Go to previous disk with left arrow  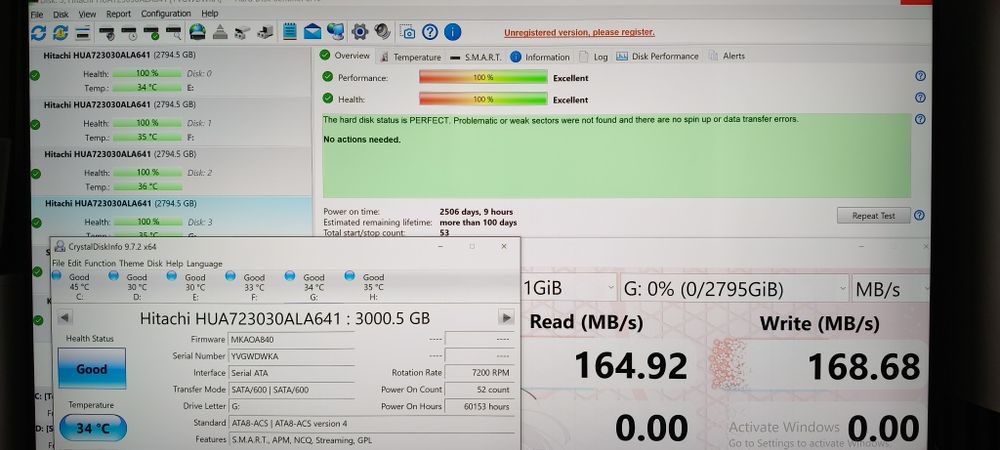pyautogui.click(x=65, y=317)
